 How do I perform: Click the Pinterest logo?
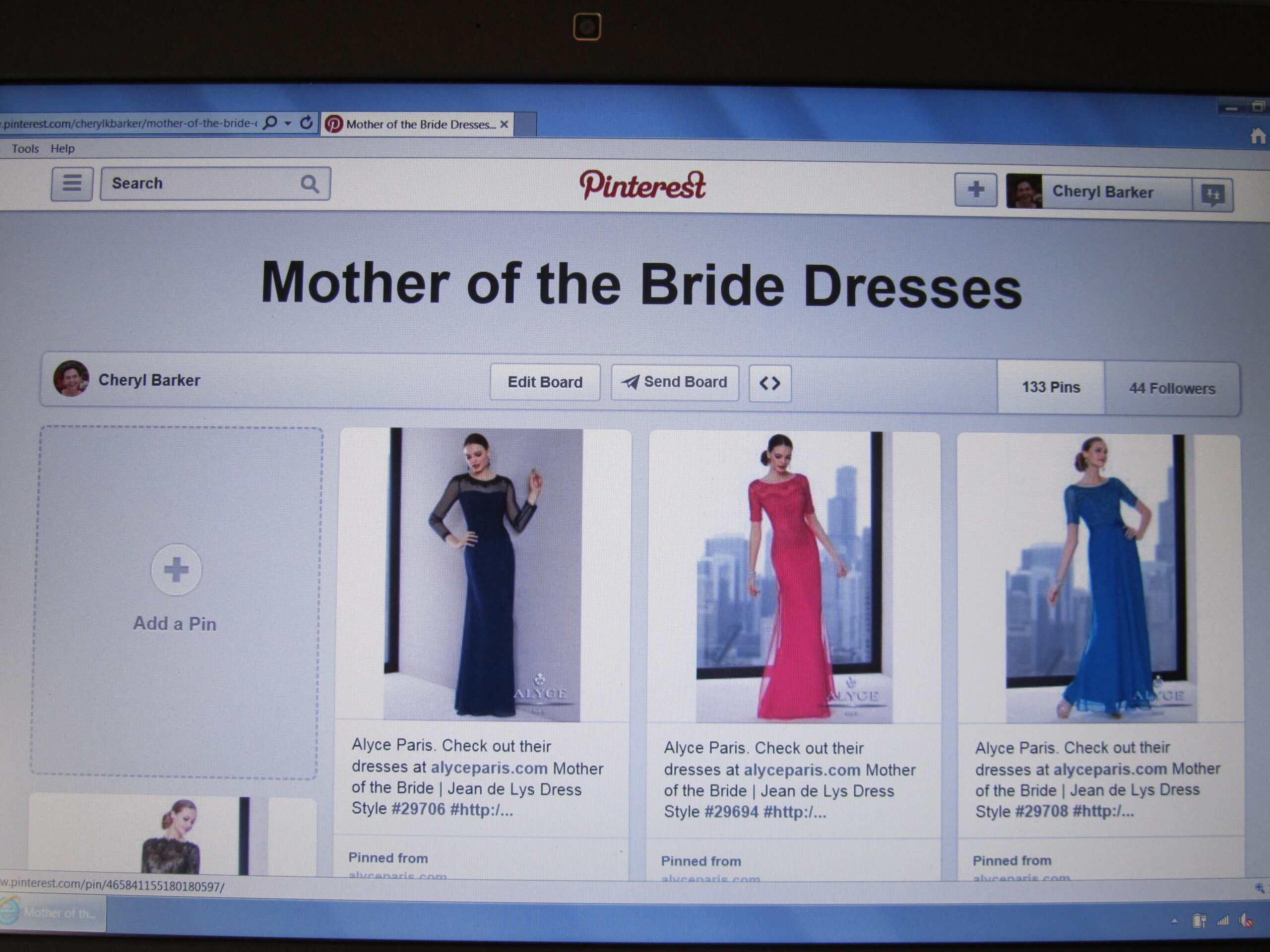642,186
